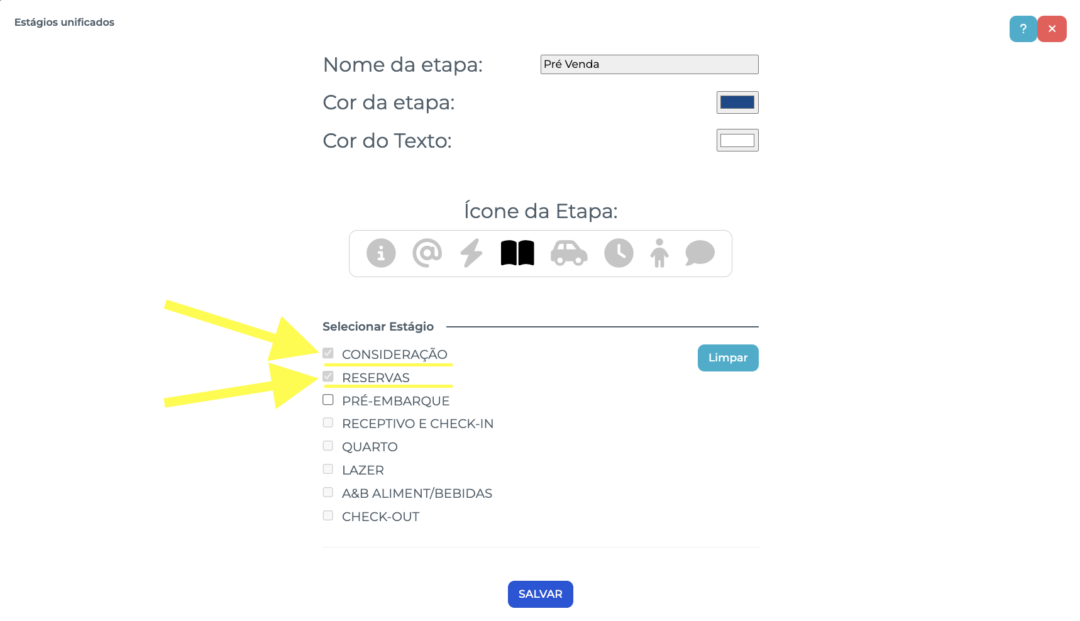Click the Limpar button

tap(728, 358)
